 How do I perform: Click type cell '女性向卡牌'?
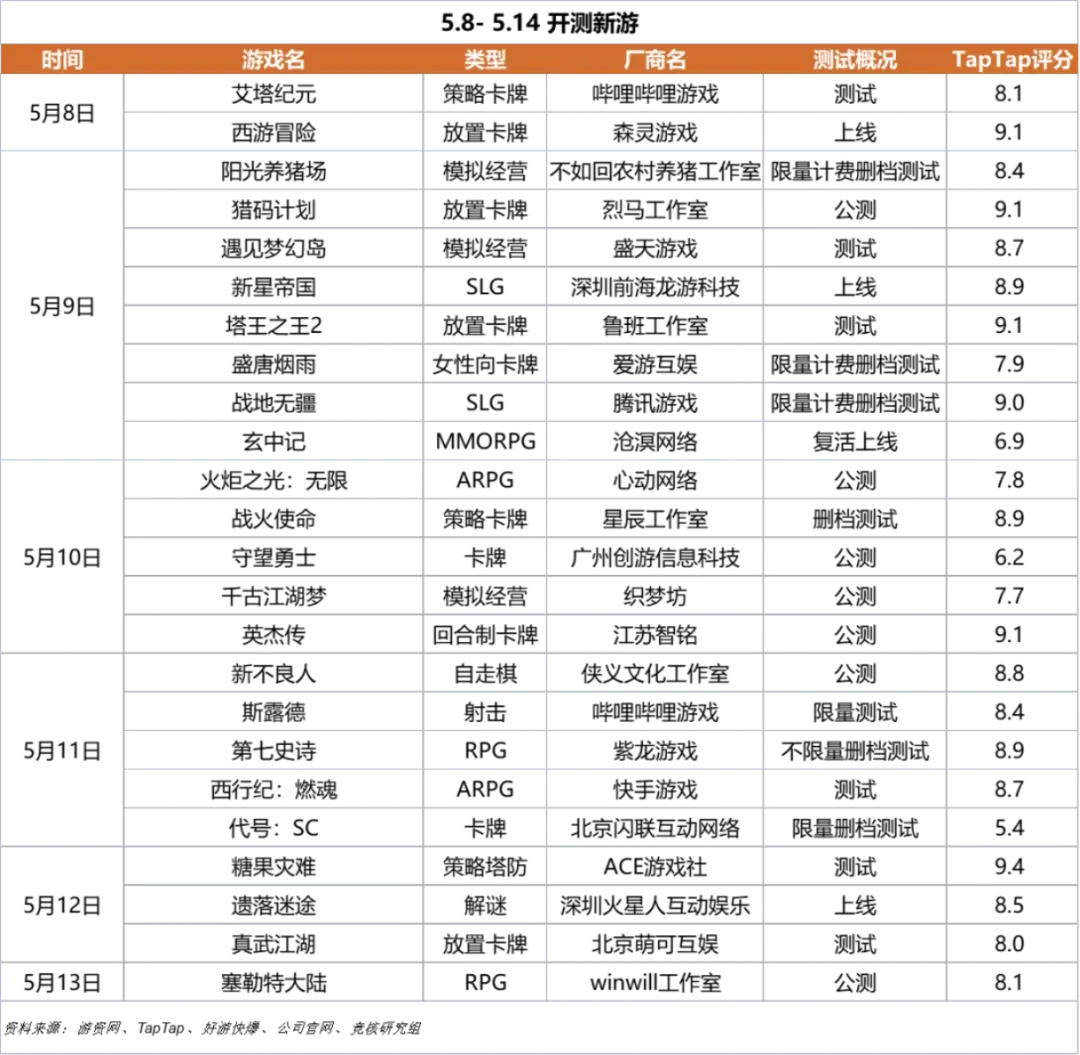point(485,364)
